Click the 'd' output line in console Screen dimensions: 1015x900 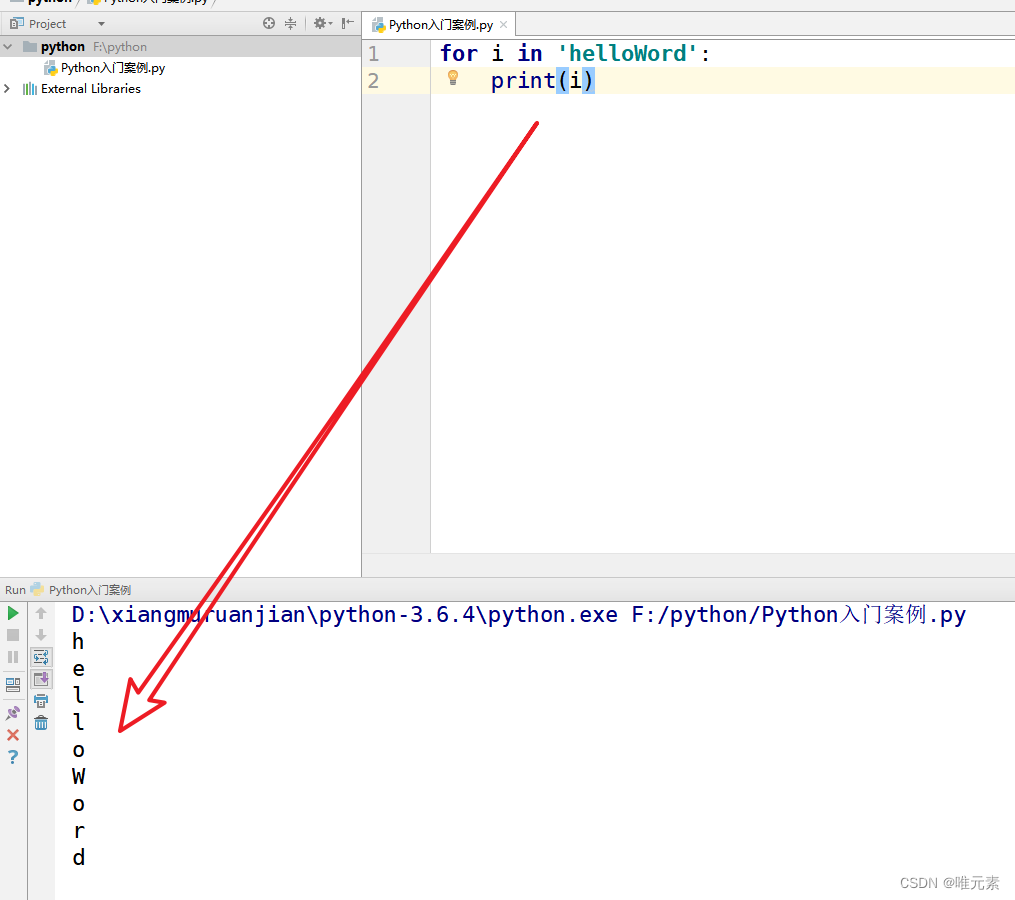click(x=78, y=857)
